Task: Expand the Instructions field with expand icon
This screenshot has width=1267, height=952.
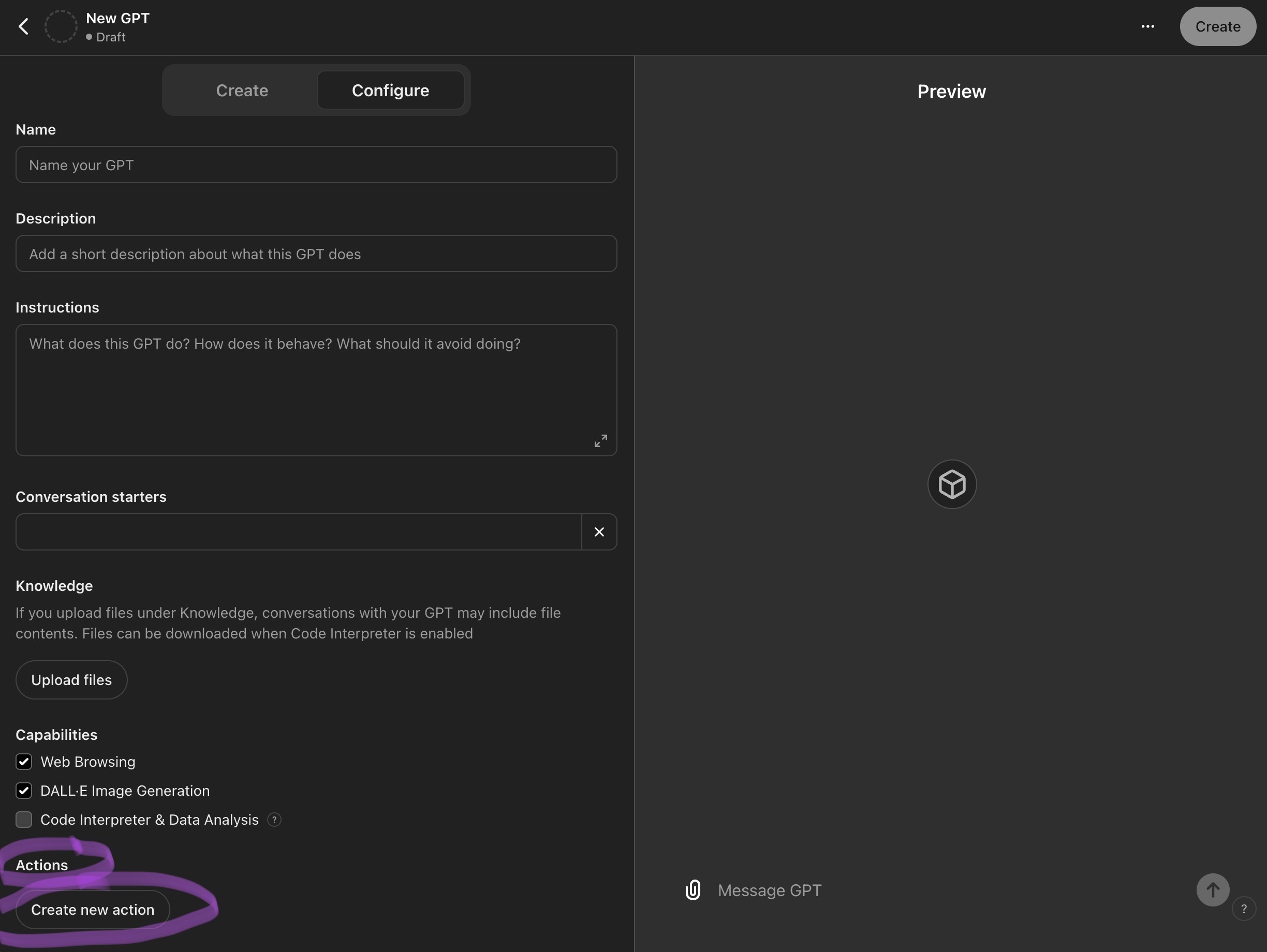Action: pos(600,440)
